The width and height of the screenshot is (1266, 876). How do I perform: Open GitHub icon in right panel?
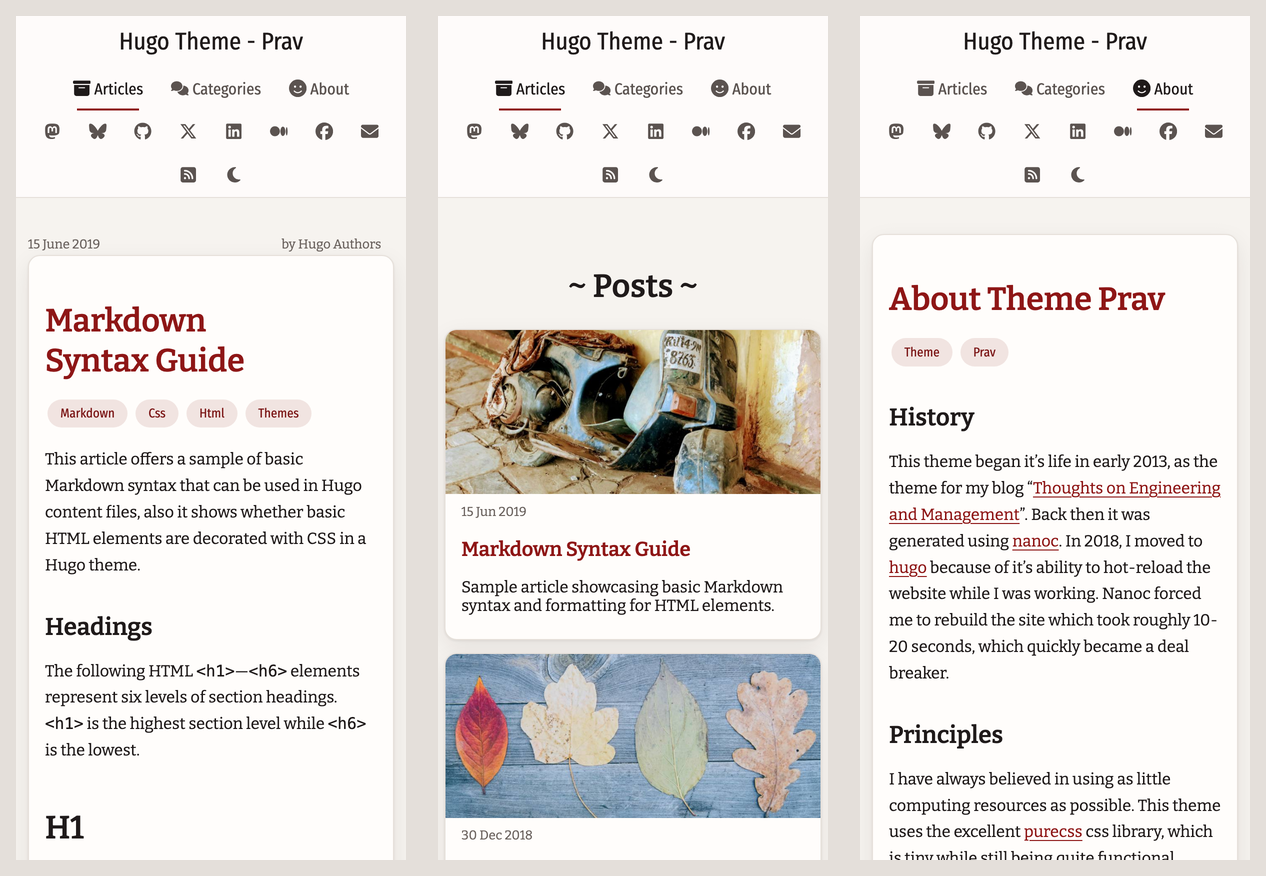click(987, 131)
